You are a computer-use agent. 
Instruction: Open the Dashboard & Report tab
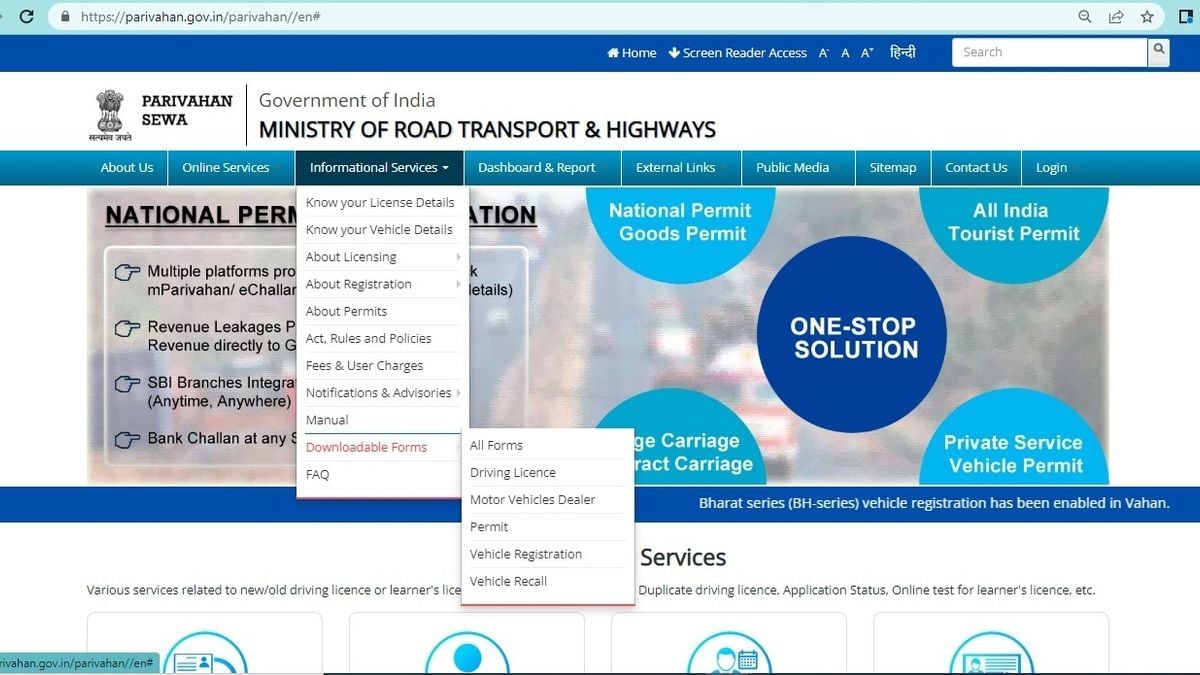click(x=536, y=168)
